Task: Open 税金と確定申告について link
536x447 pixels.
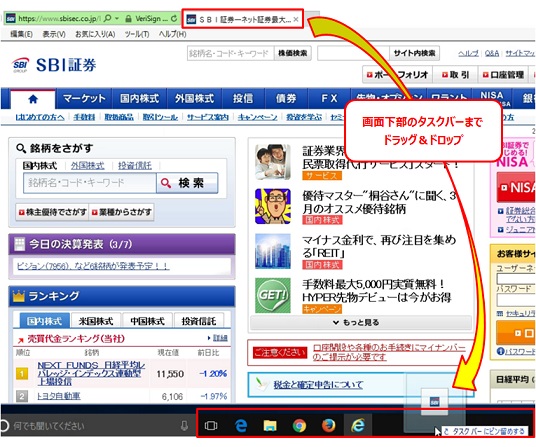Action: [318, 385]
